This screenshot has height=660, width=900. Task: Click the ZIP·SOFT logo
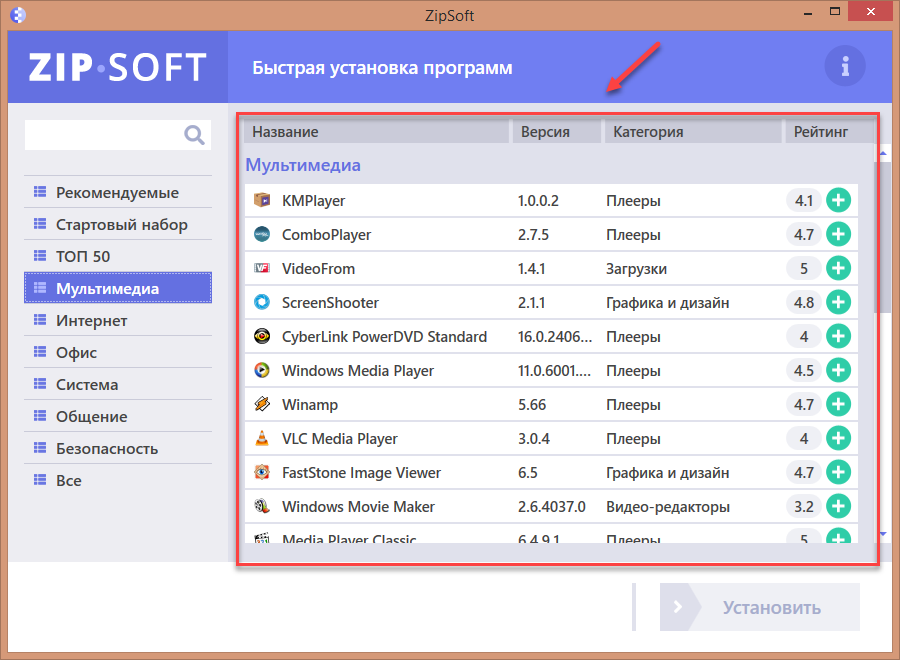click(118, 67)
